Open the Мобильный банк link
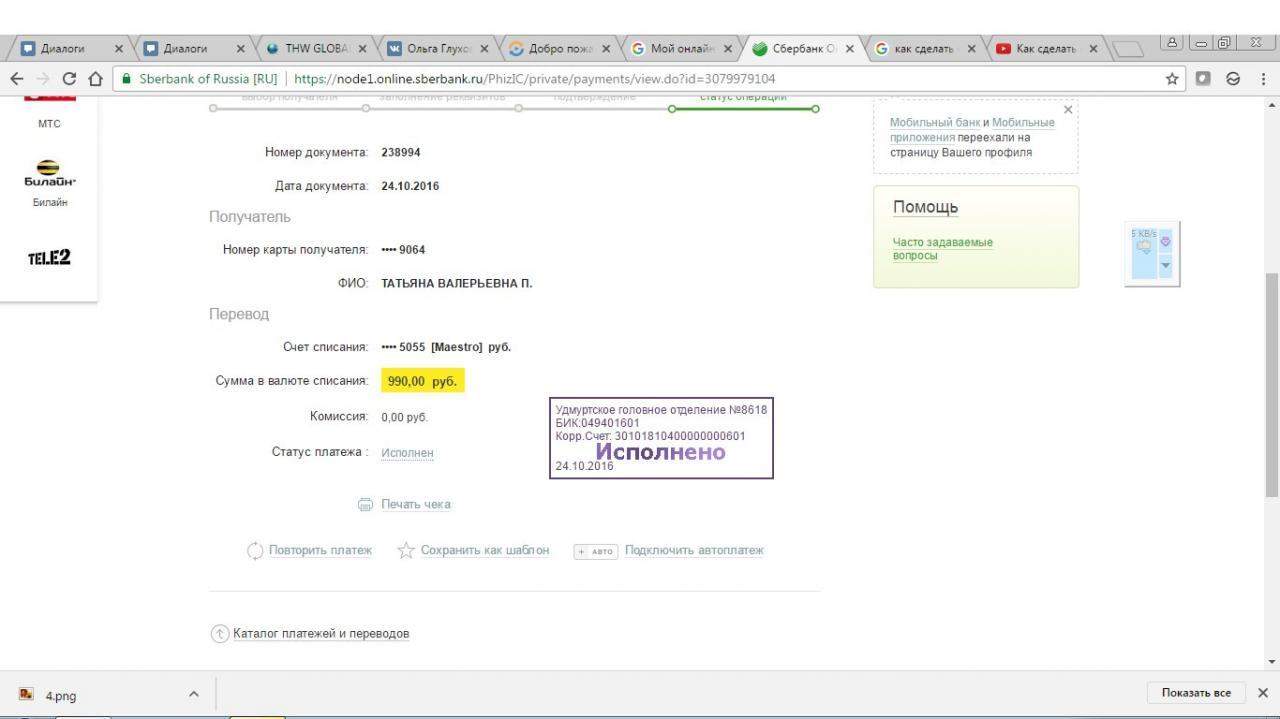The height and width of the screenshot is (719, 1280). click(x=935, y=123)
